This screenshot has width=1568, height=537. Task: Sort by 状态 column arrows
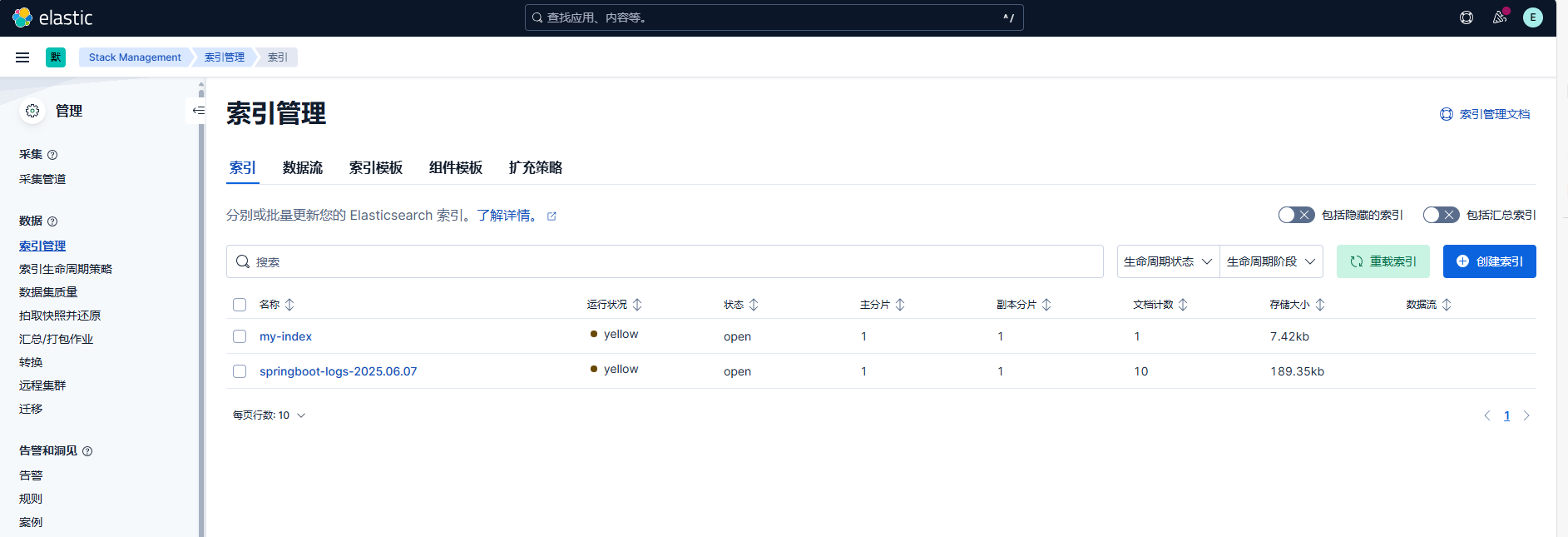pos(754,305)
